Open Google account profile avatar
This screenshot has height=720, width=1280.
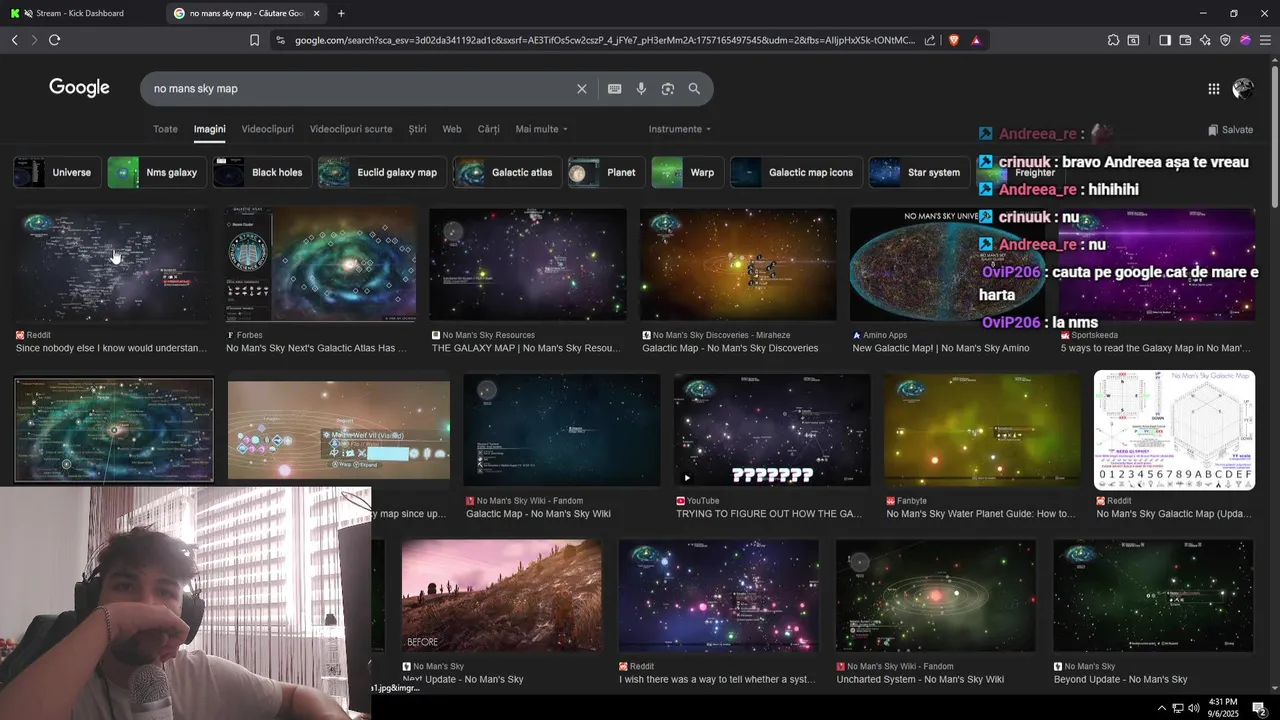[1243, 89]
